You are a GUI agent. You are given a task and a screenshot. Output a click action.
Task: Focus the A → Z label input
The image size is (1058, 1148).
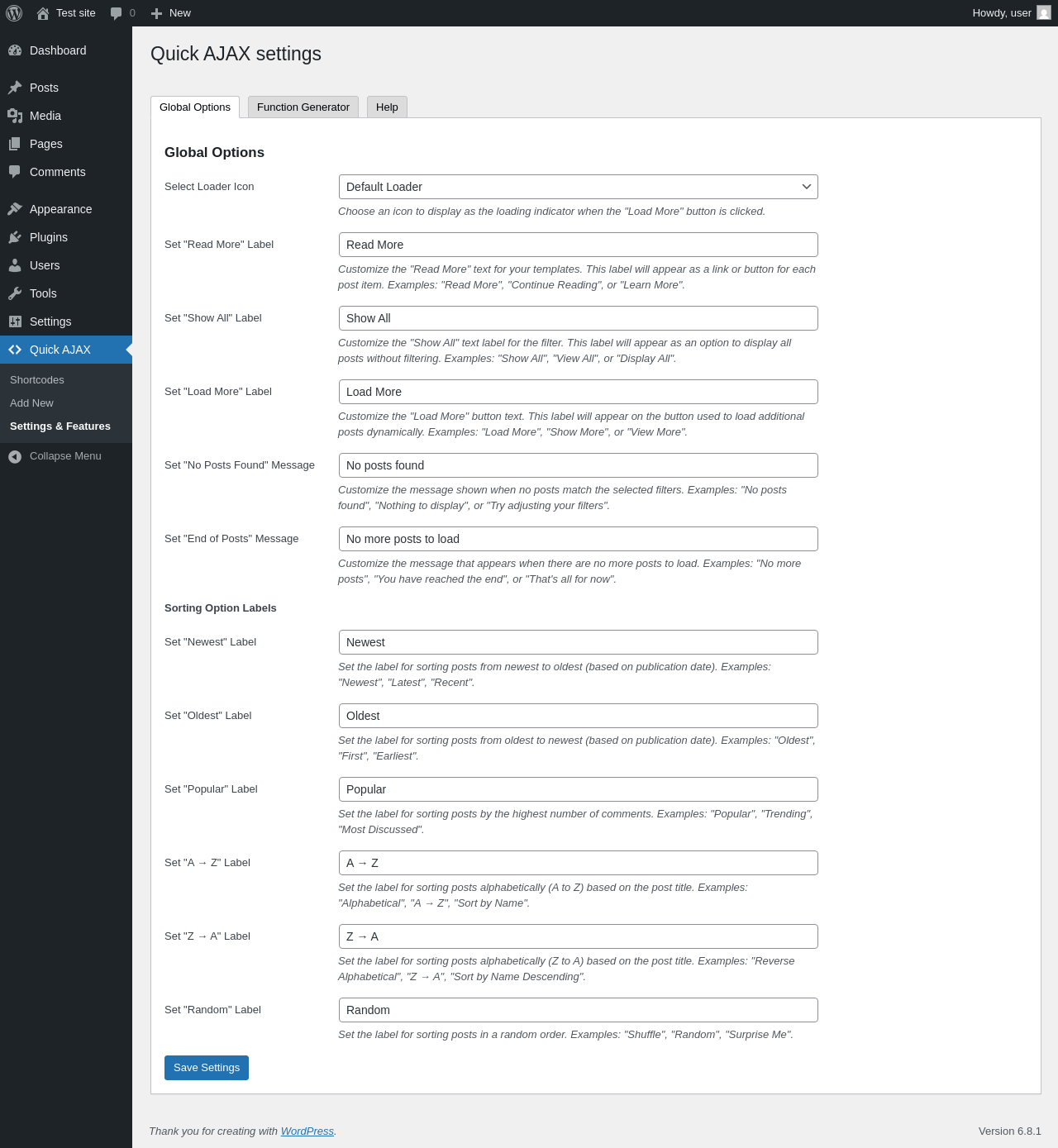tap(579, 863)
